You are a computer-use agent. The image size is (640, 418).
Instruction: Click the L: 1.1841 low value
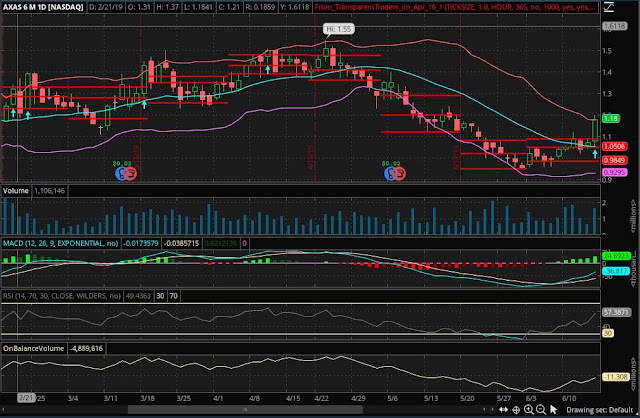[x=198, y=7]
